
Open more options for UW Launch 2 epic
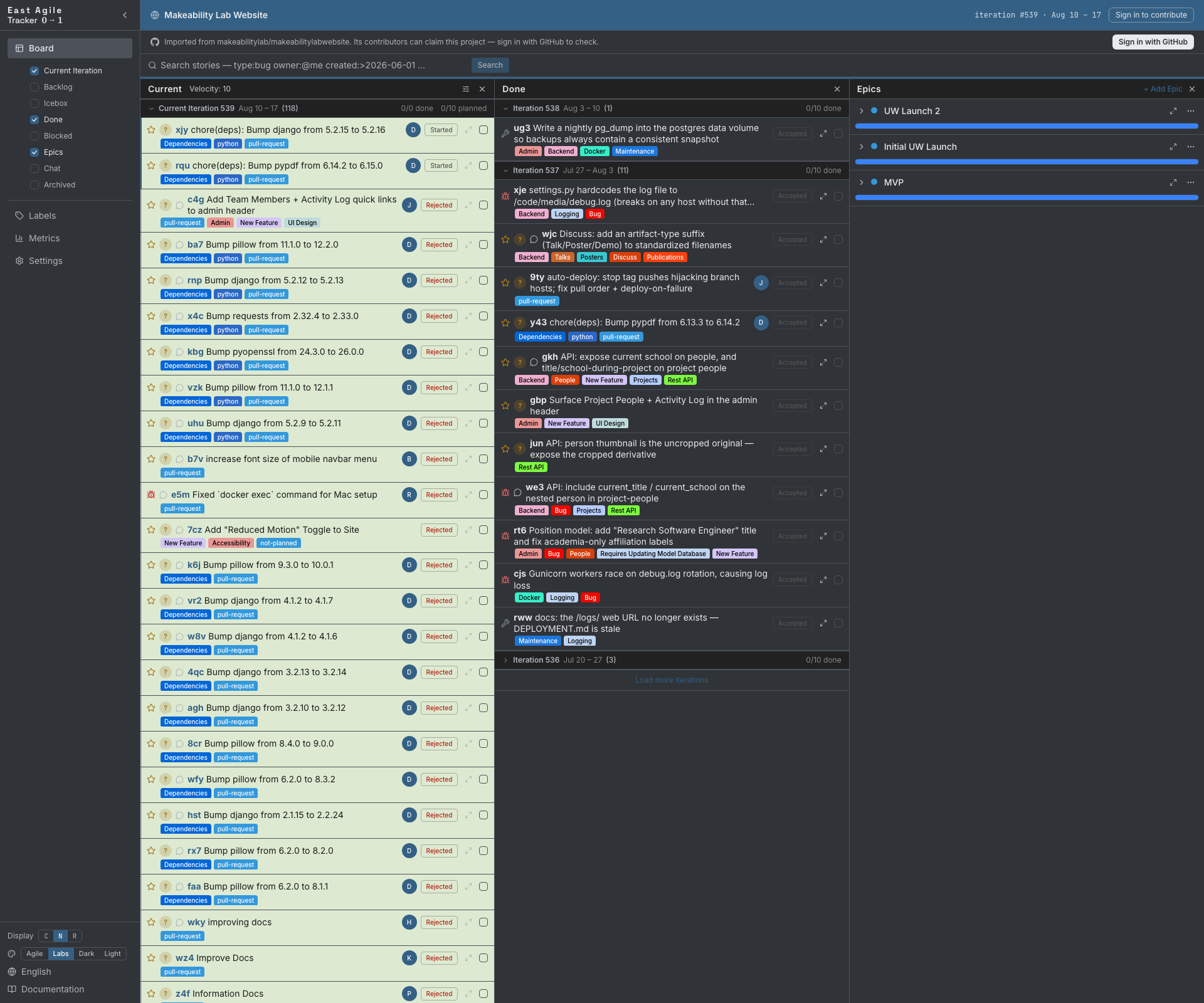coord(1191,111)
